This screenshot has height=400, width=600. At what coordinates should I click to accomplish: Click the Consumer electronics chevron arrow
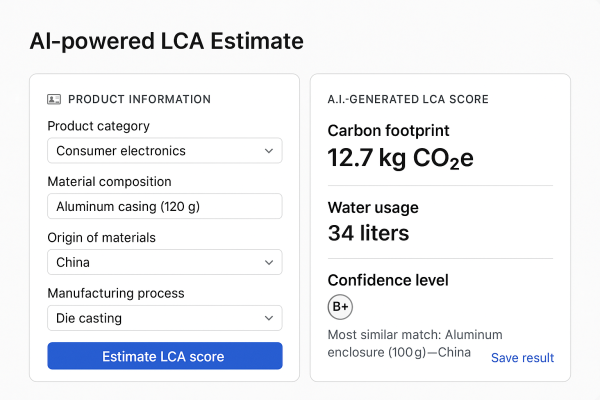click(x=268, y=151)
